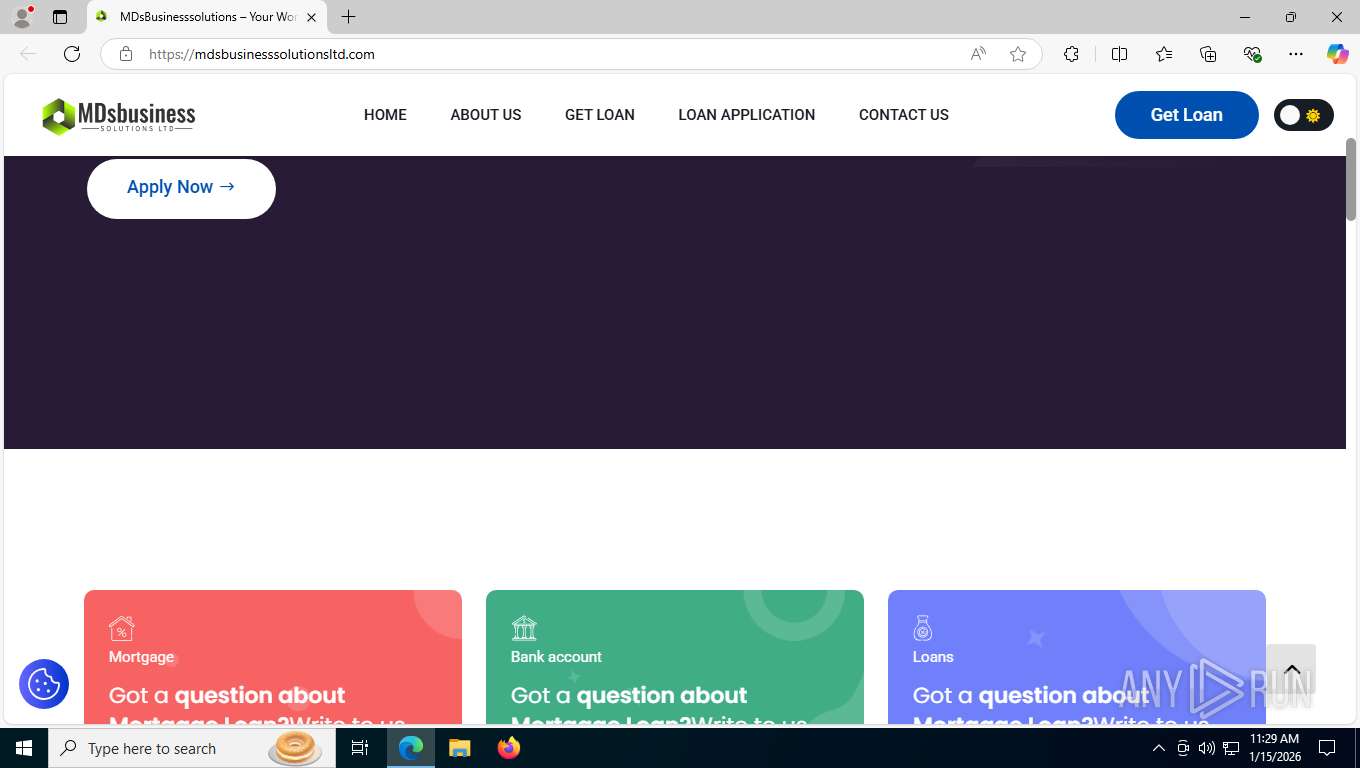Click the Mortgage house icon

coord(122,628)
